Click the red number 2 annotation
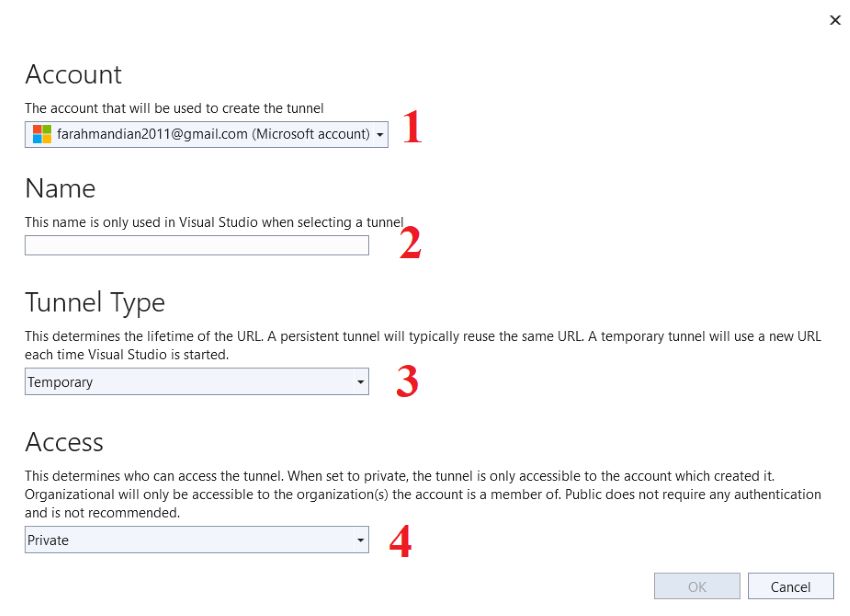The width and height of the screenshot is (850, 616). (x=410, y=242)
